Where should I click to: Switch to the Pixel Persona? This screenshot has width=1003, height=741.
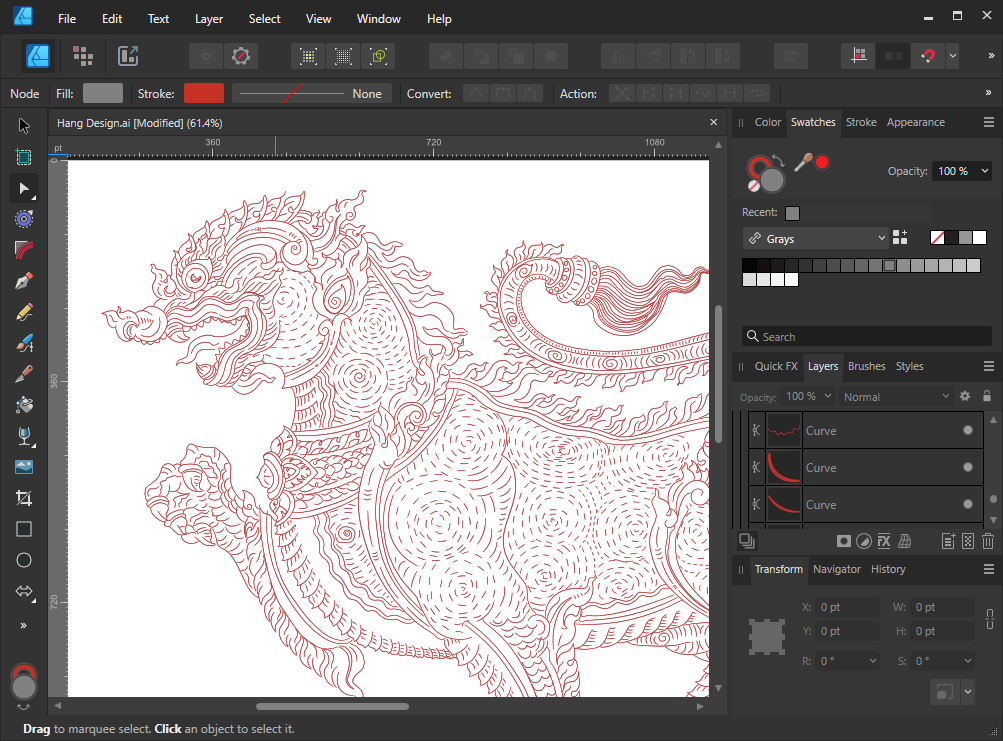(83, 56)
